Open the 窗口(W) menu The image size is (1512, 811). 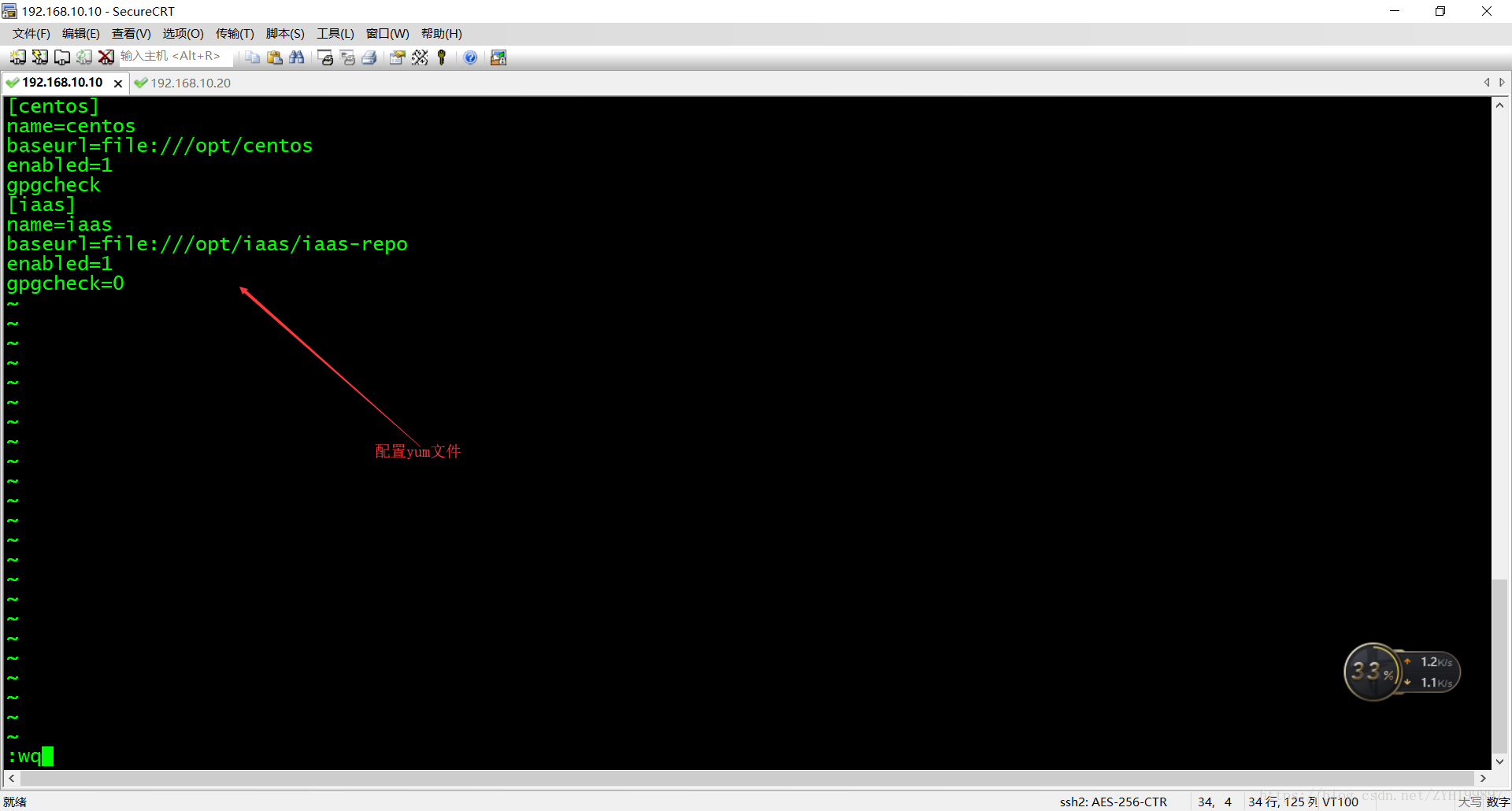387,33
